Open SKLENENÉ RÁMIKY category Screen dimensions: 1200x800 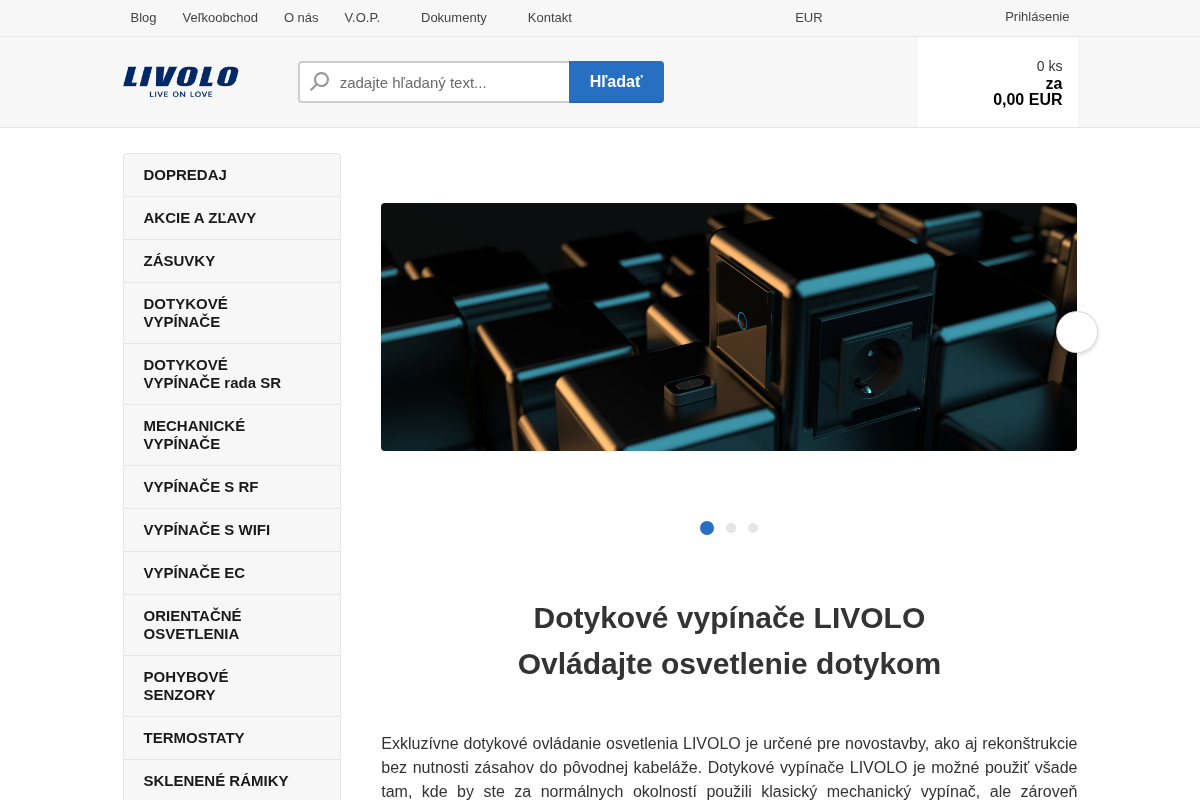[232, 781]
